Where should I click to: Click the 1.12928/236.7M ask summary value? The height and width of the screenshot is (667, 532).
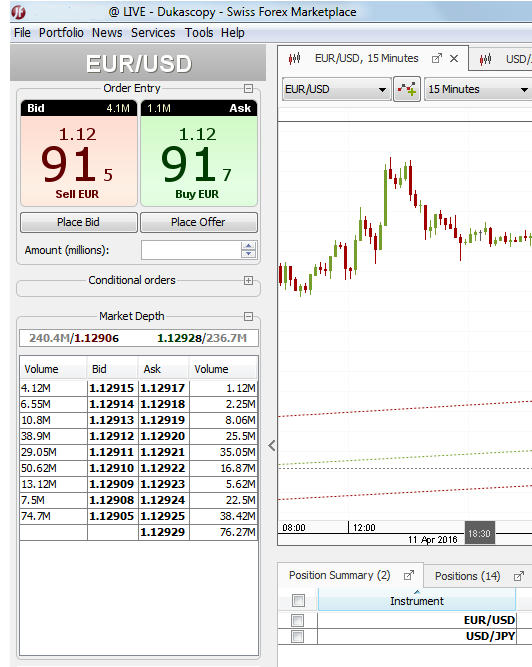[202, 338]
